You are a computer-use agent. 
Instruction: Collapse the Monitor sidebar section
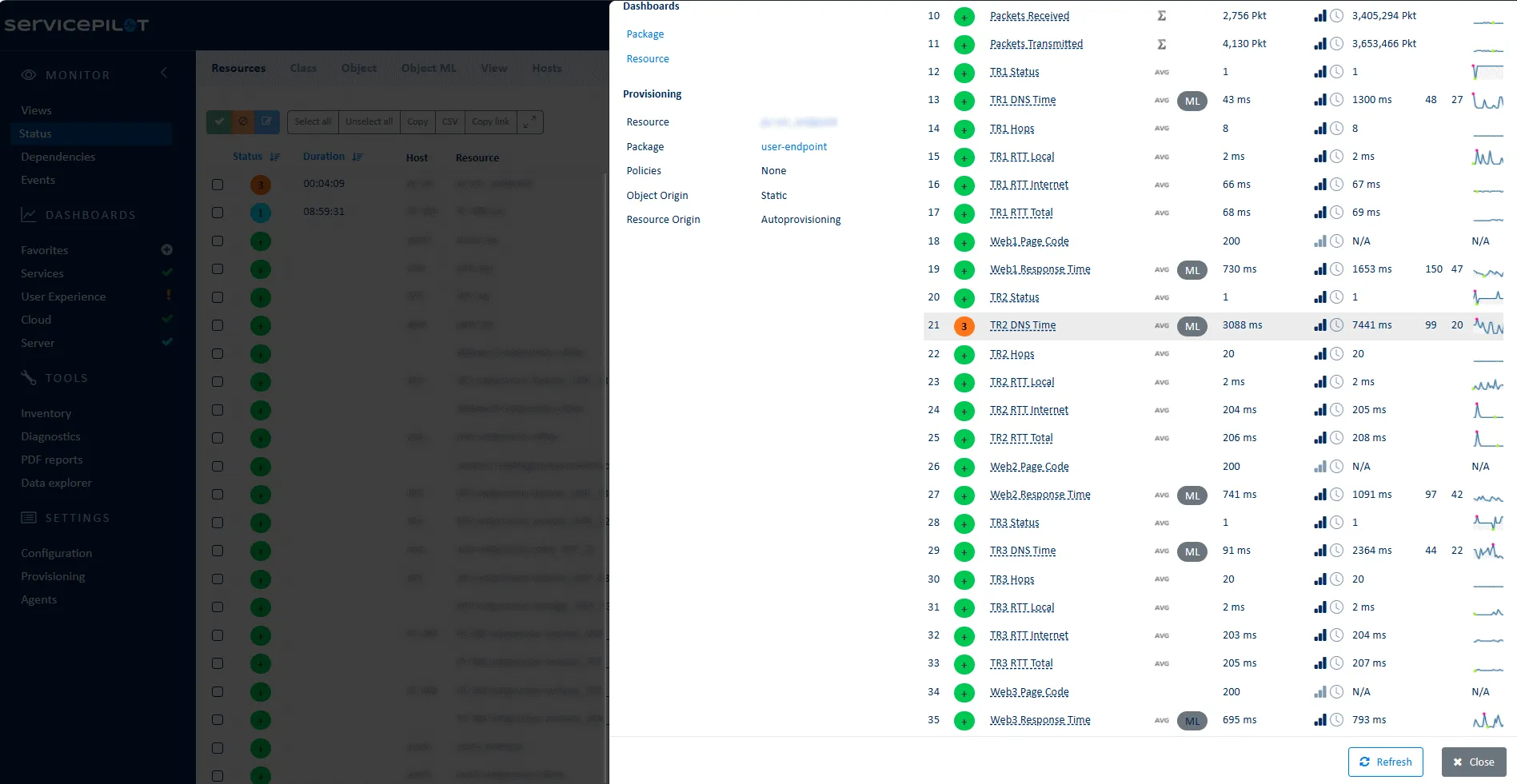point(163,72)
